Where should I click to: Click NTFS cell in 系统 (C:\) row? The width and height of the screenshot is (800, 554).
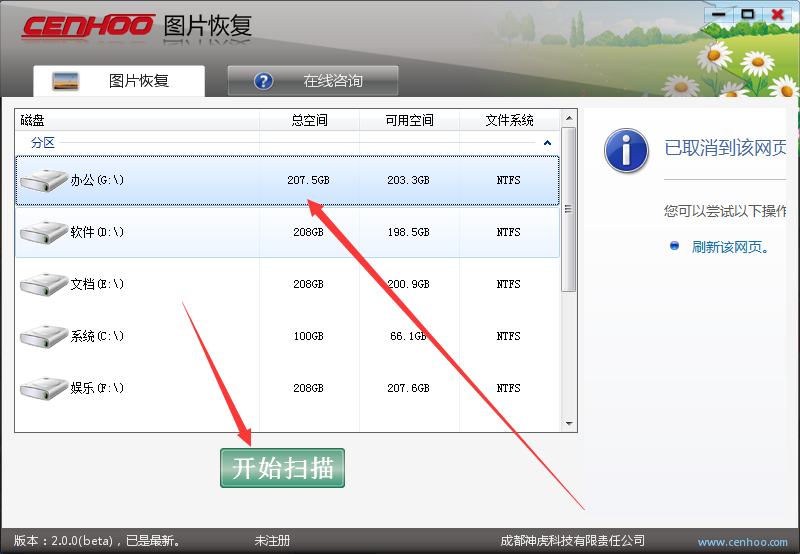click(509, 336)
